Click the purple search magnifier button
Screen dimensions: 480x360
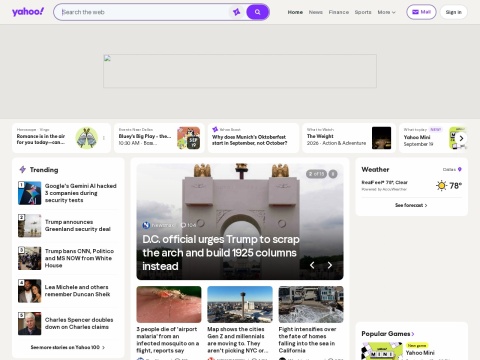257,12
